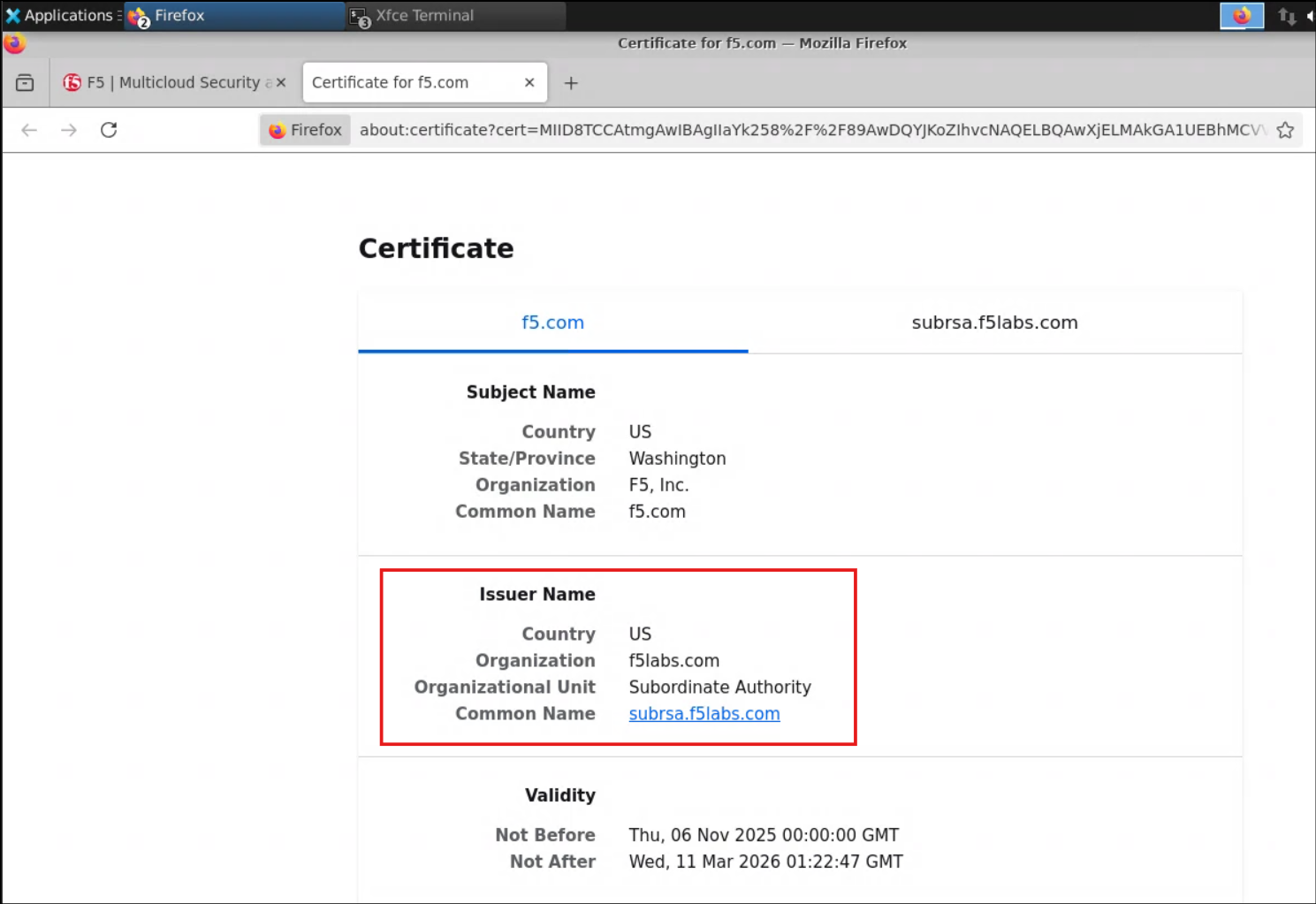Bookmark this page with the star icon
This screenshot has width=1316, height=904.
(x=1285, y=130)
